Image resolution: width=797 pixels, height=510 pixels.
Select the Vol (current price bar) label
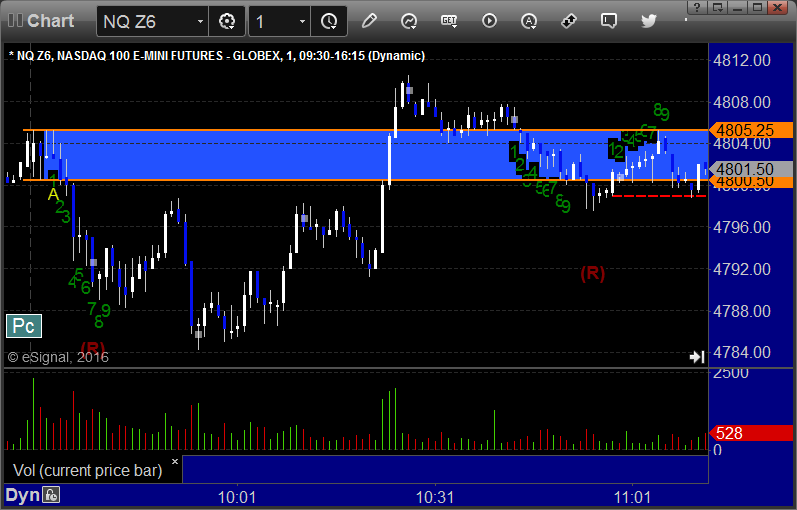pyautogui.click(x=87, y=470)
